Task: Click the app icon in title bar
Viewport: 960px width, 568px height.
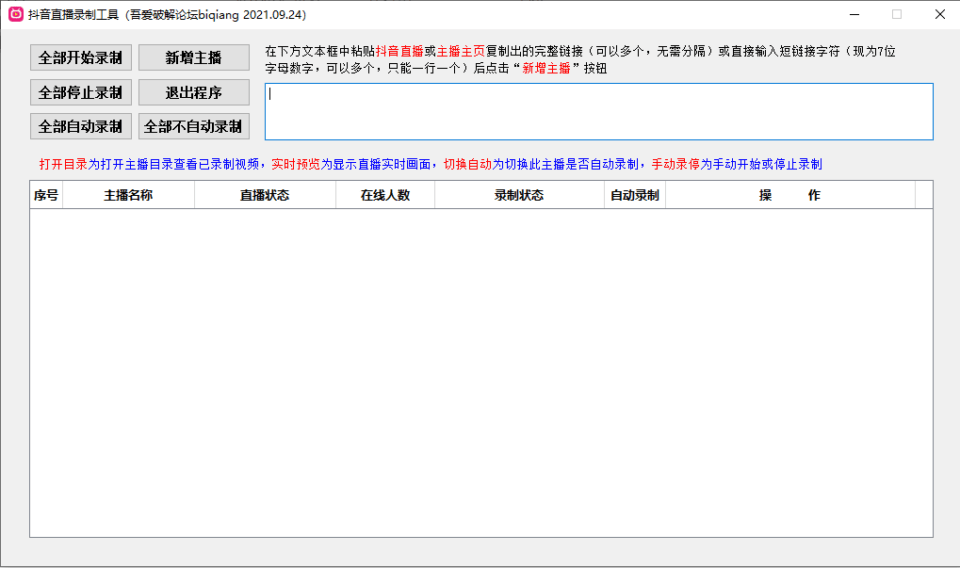Action: 16,14
